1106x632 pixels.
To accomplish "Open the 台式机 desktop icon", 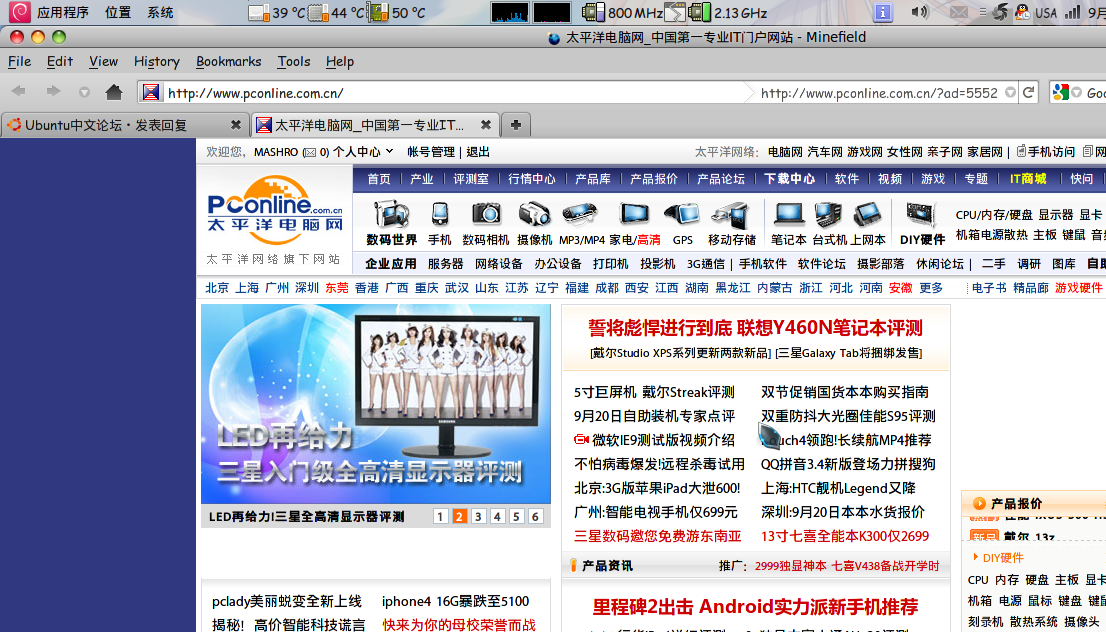I will point(828,214).
